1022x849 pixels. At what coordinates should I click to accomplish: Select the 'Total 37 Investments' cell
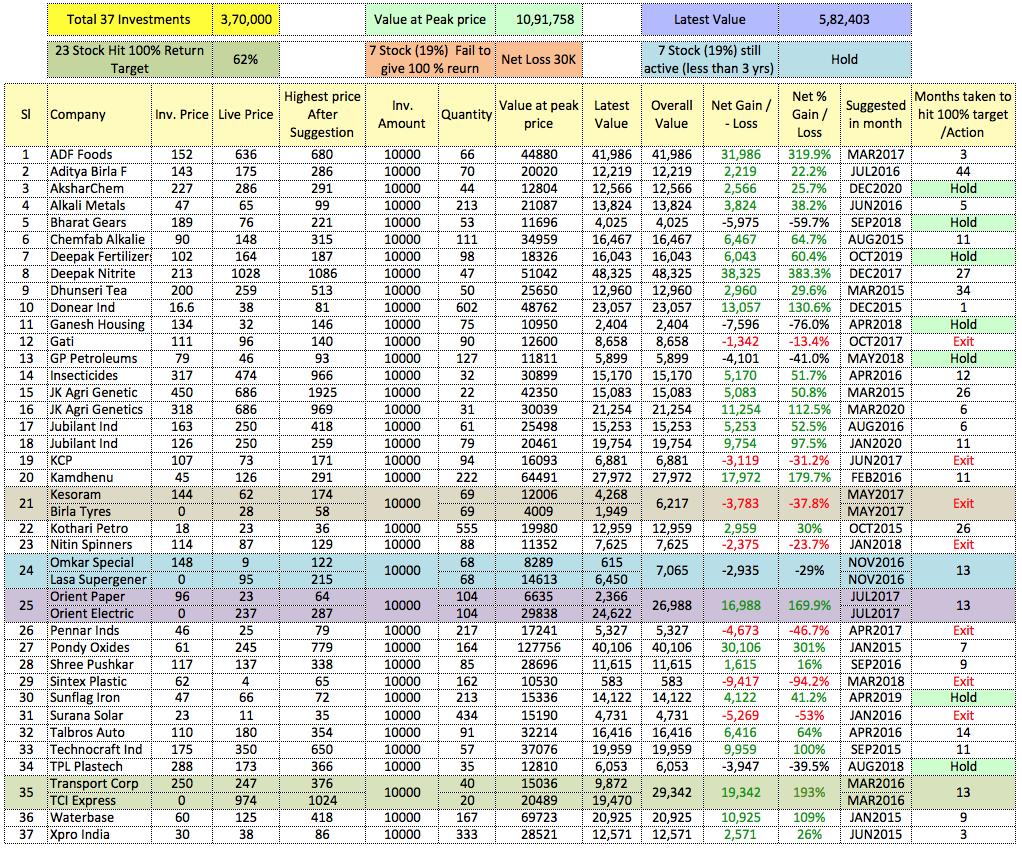pos(130,20)
